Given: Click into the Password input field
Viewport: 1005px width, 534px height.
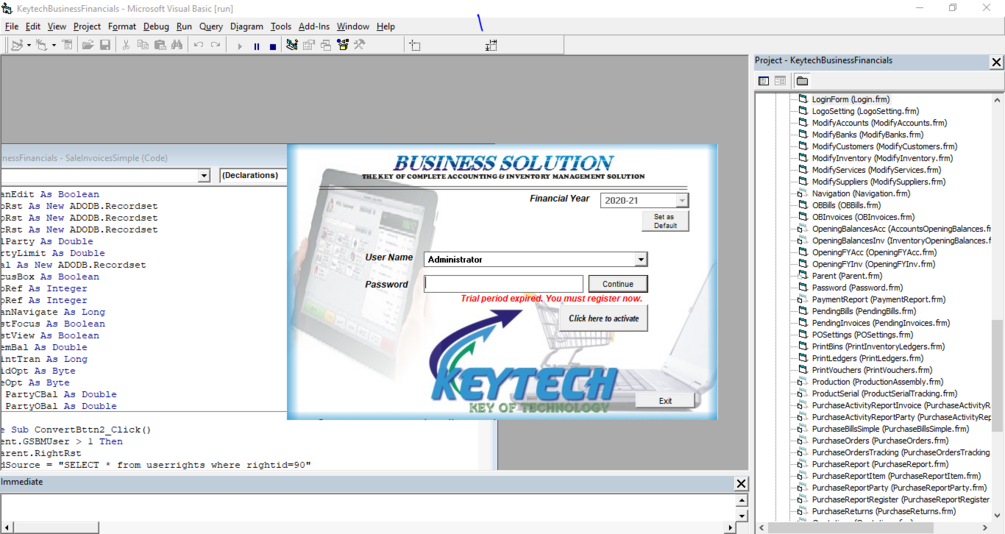Looking at the screenshot, I should click(504, 284).
